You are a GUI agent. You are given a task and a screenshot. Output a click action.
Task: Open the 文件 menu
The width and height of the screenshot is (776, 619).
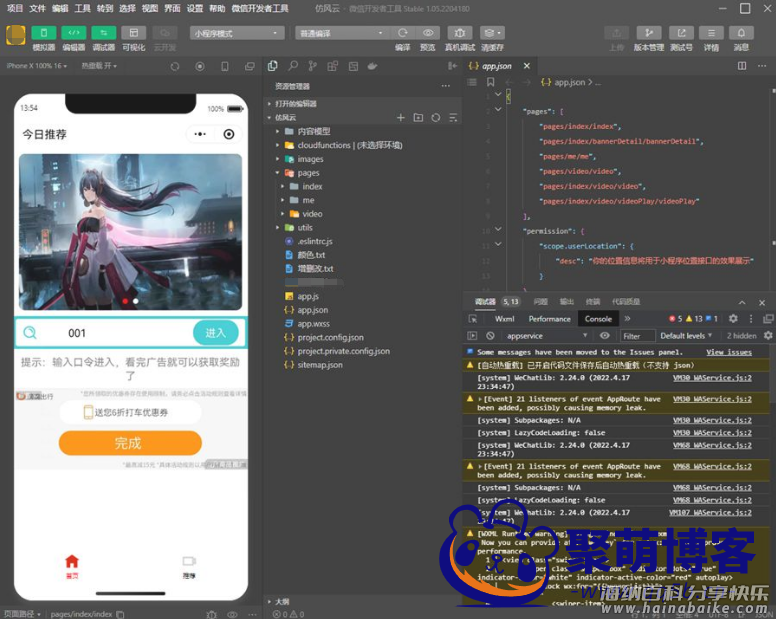click(38, 8)
